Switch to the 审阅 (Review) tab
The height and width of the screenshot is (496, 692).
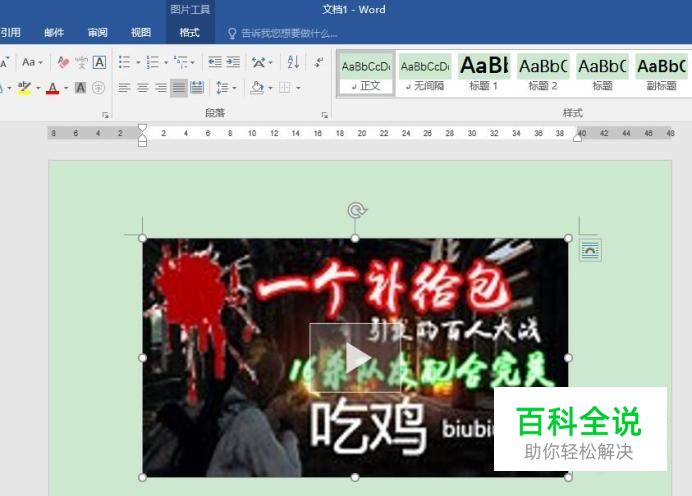pyautogui.click(x=98, y=32)
